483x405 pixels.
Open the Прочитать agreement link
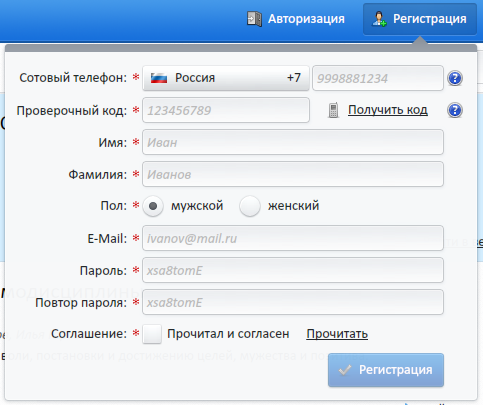click(x=337, y=334)
